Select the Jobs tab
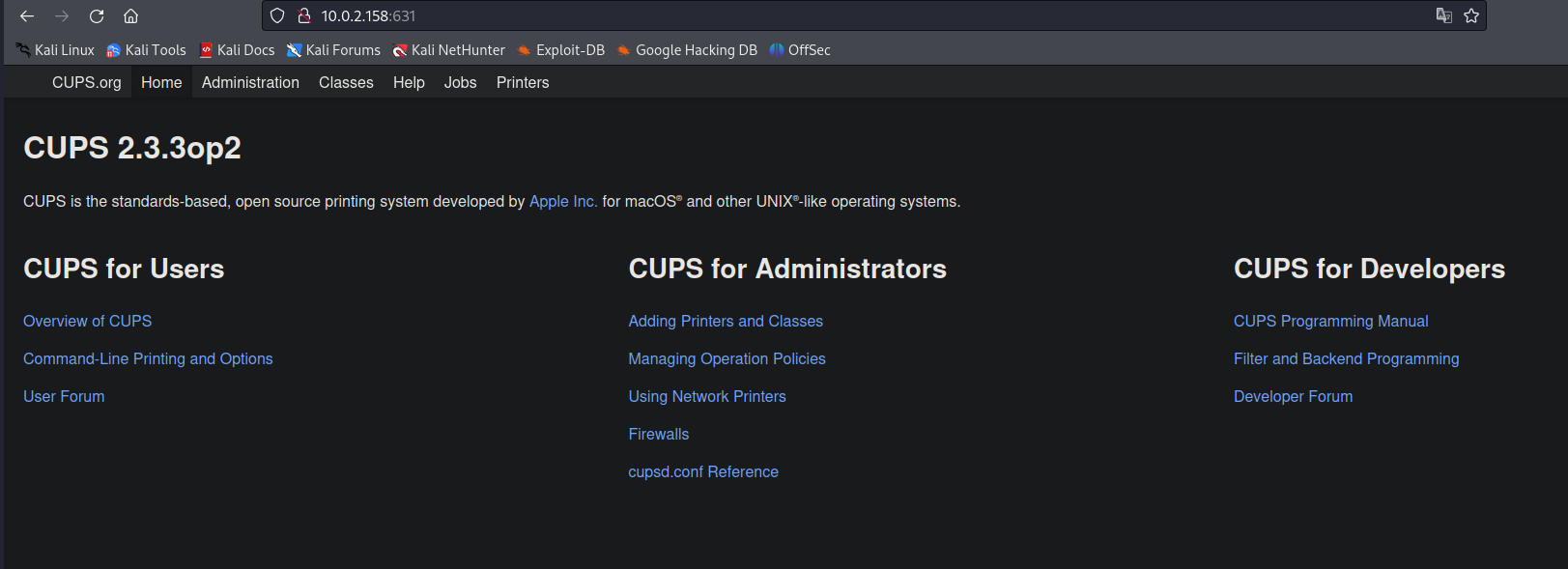Viewport: 1568px width, 569px height. pyautogui.click(x=460, y=83)
